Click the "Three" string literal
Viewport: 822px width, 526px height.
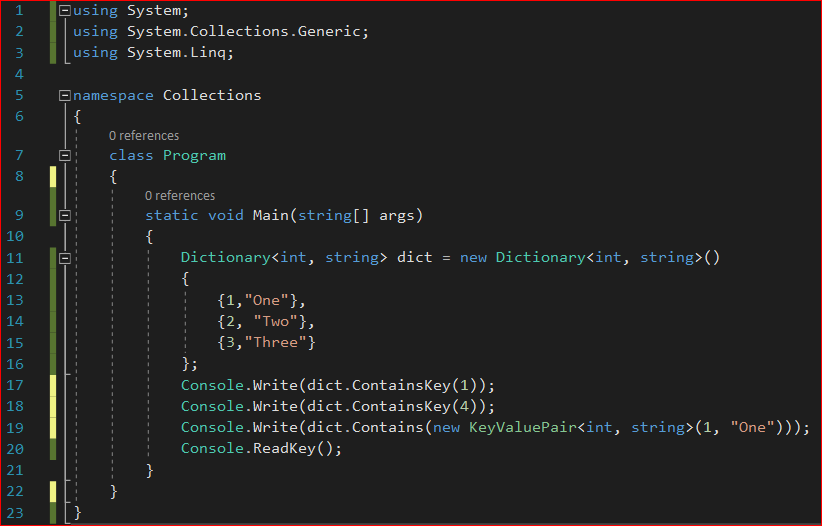tap(277, 343)
